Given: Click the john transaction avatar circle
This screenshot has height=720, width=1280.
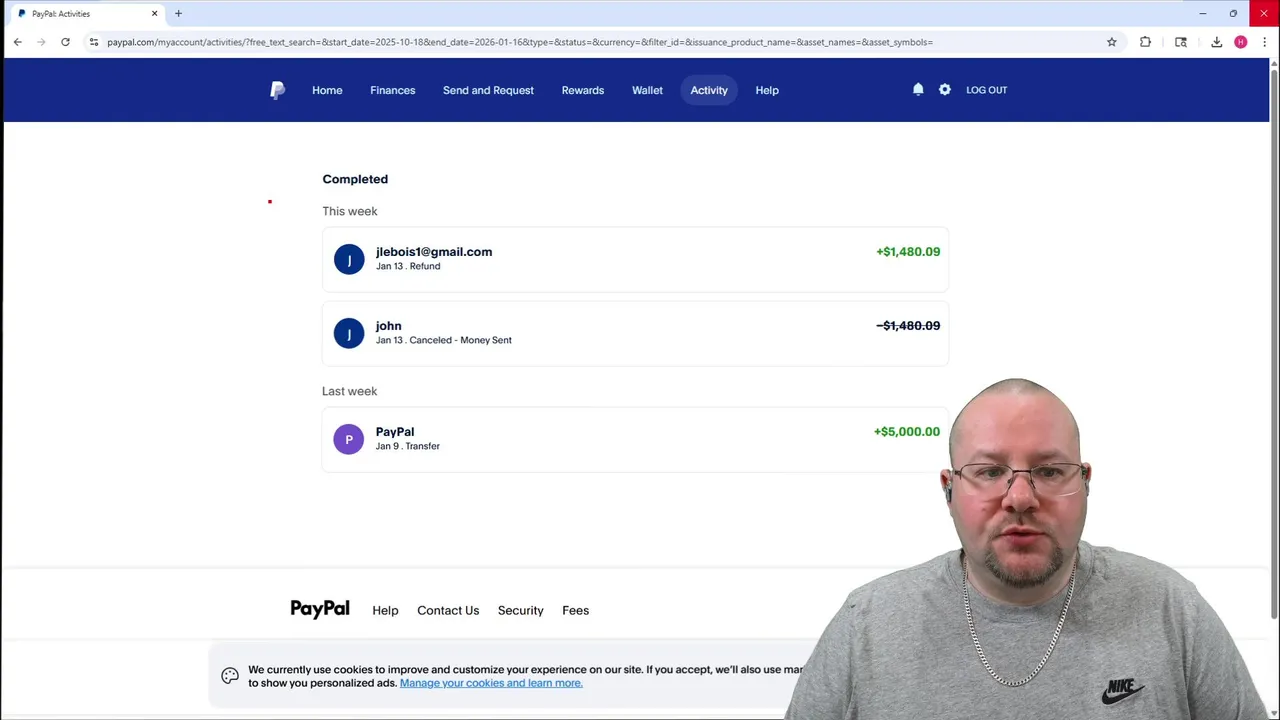Looking at the screenshot, I should [349, 333].
